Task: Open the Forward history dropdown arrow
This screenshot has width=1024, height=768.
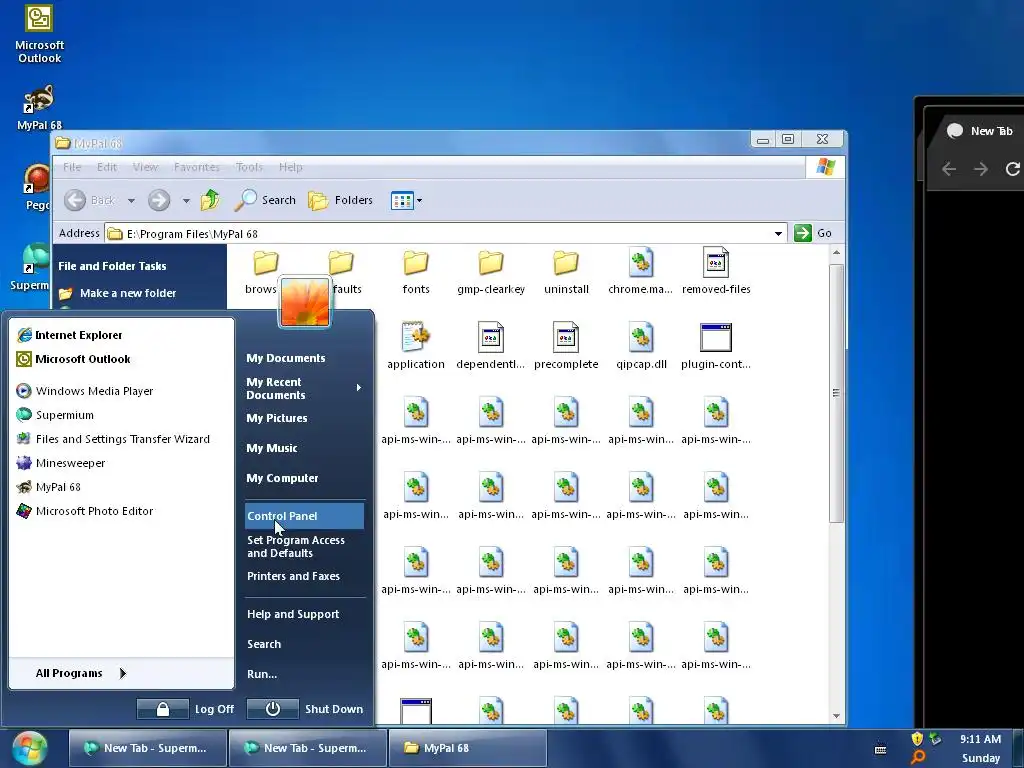Action: [186, 200]
